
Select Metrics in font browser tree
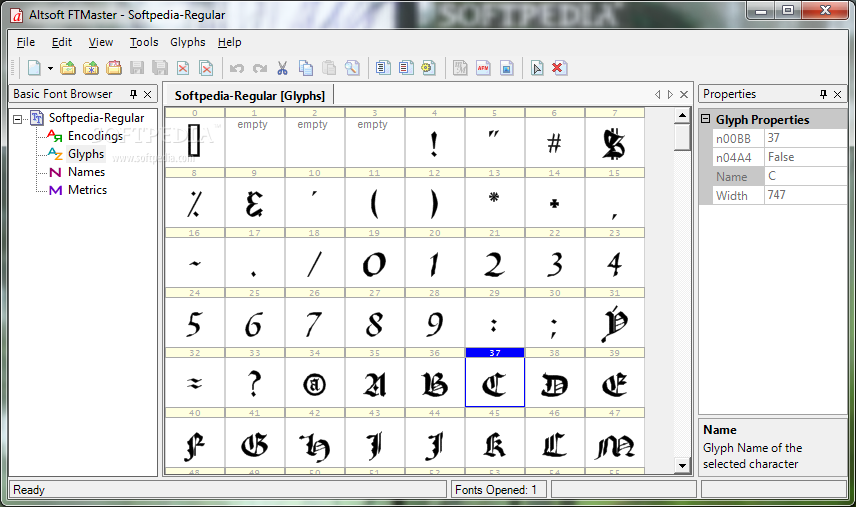click(87, 190)
